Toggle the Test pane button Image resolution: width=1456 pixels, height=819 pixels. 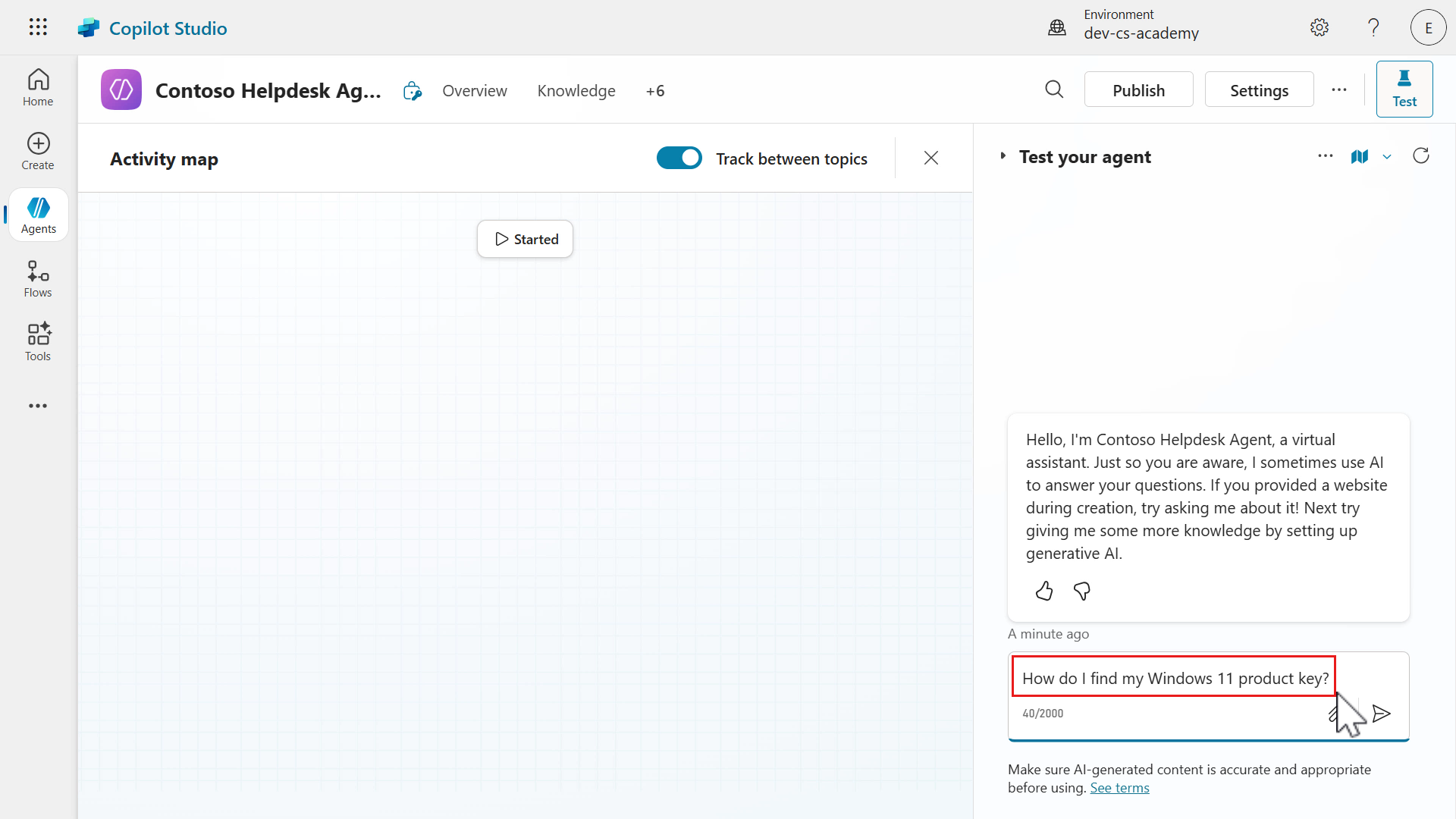click(x=1404, y=89)
